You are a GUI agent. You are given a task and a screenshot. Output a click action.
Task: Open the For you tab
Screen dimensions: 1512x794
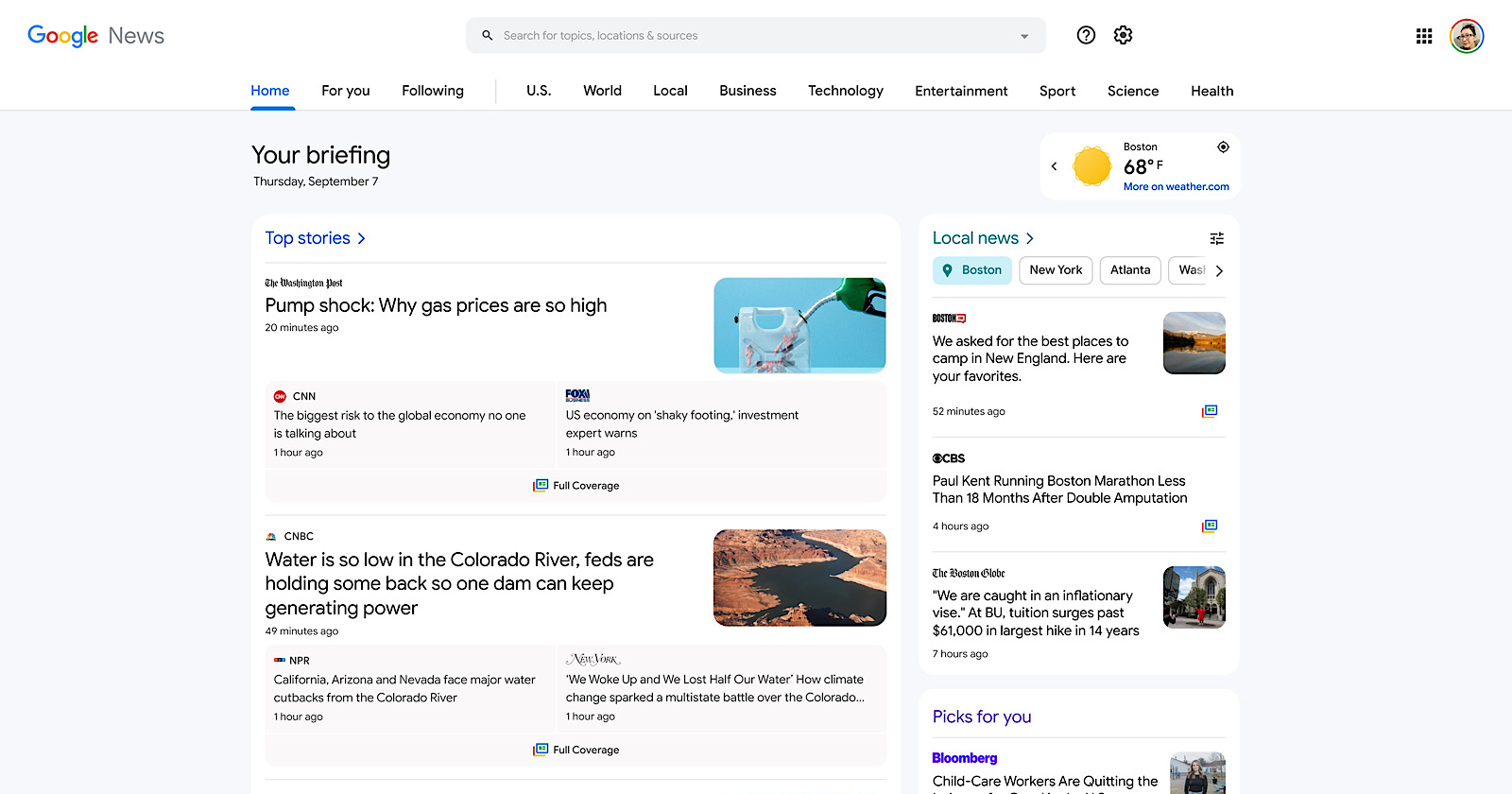point(345,91)
